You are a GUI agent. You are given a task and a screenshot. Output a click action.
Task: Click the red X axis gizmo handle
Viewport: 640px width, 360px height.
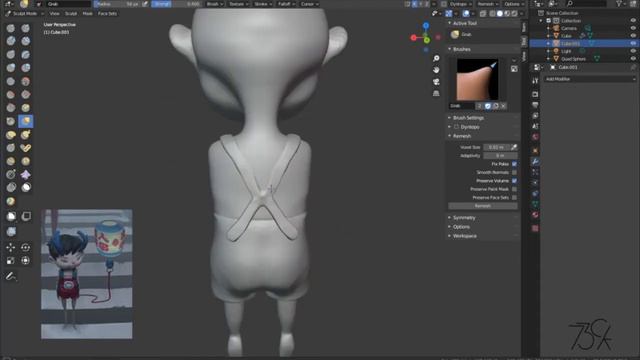pyautogui.click(x=413, y=38)
